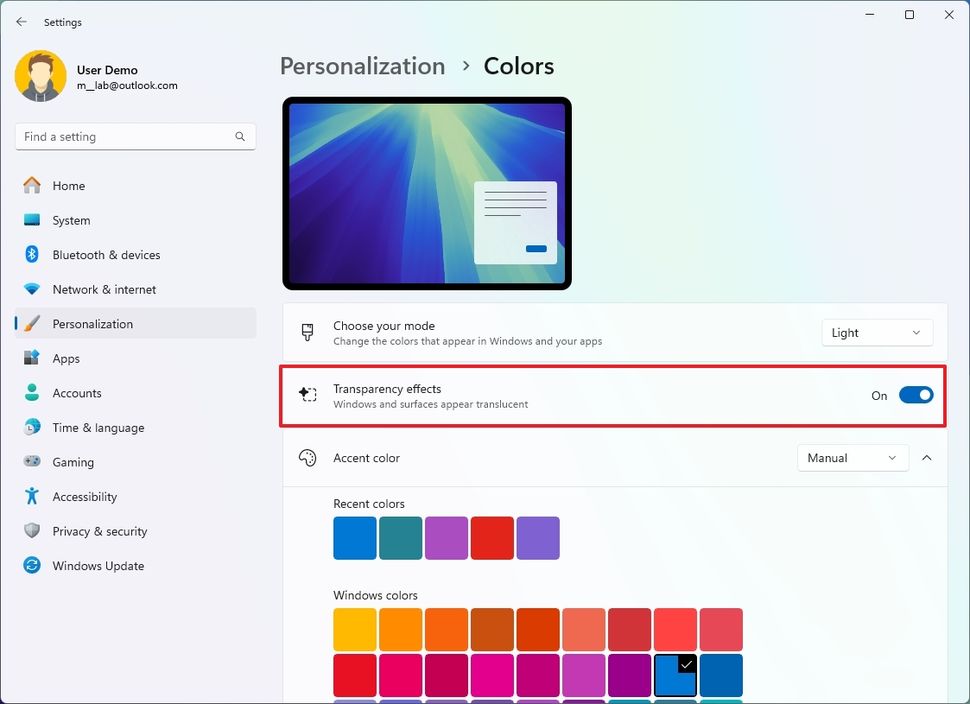Open Gaming settings via the Xbox icon

(x=33, y=462)
